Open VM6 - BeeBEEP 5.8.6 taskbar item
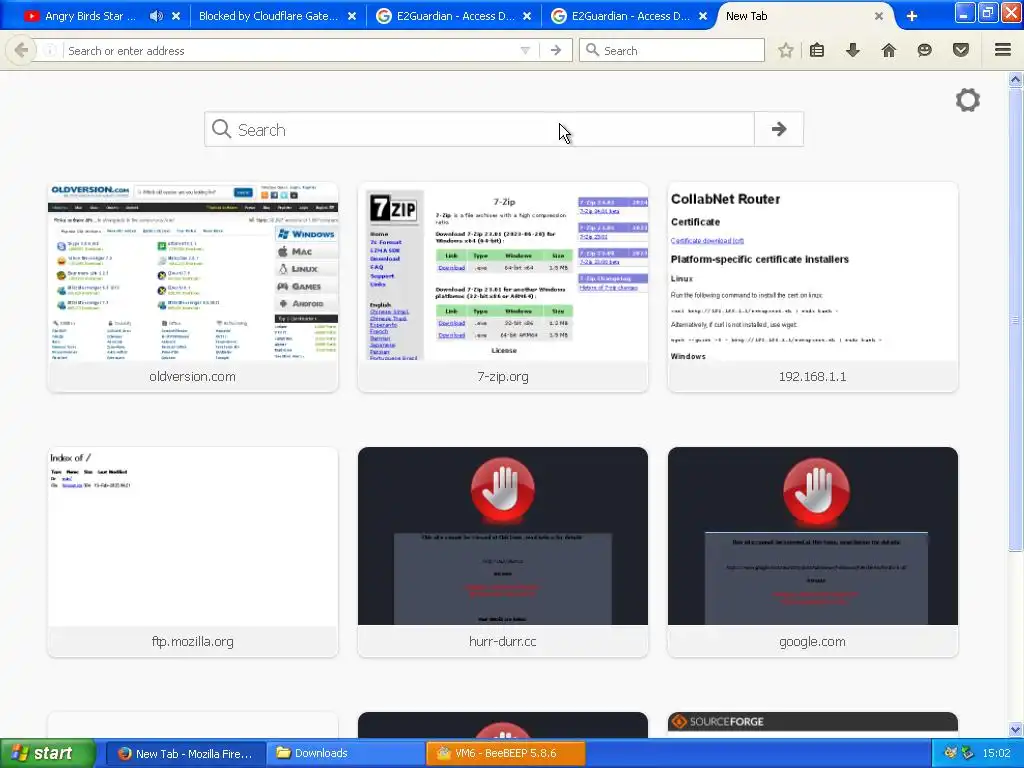1024x768 pixels. (x=506, y=753)
